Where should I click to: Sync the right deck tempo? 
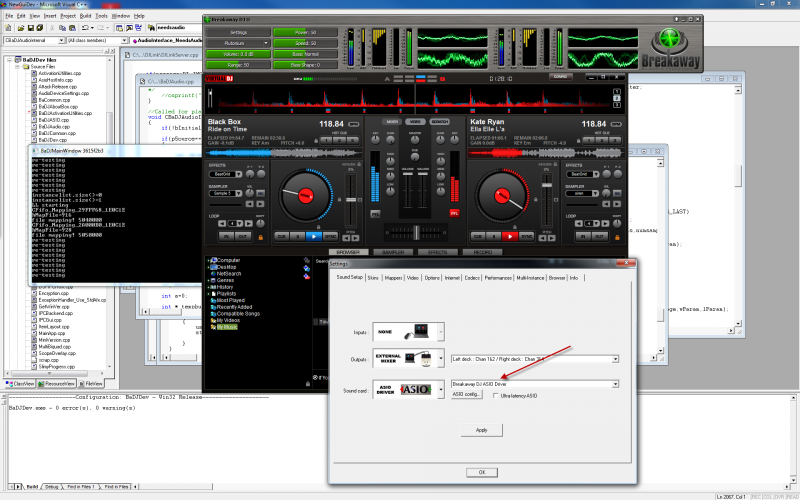point(527,236)
